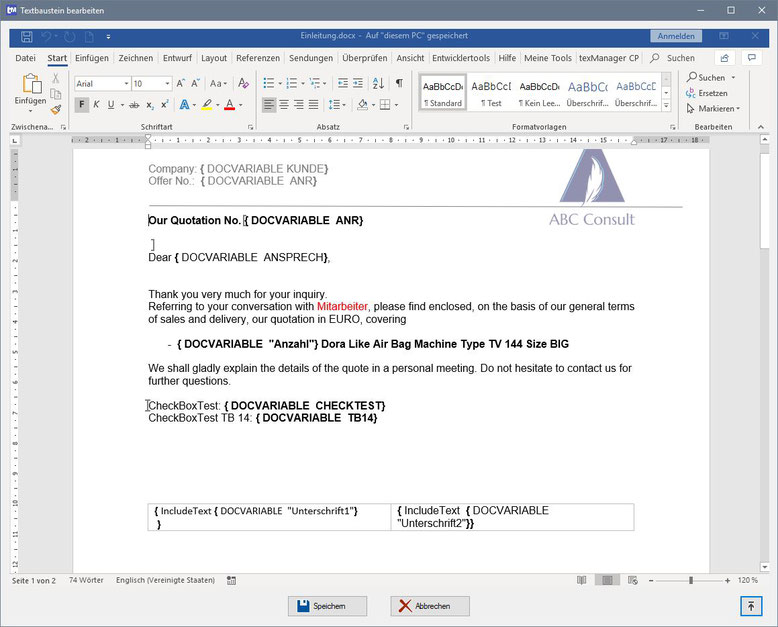
Task: Decrease paragraph indent
Action: click(343, 83)
